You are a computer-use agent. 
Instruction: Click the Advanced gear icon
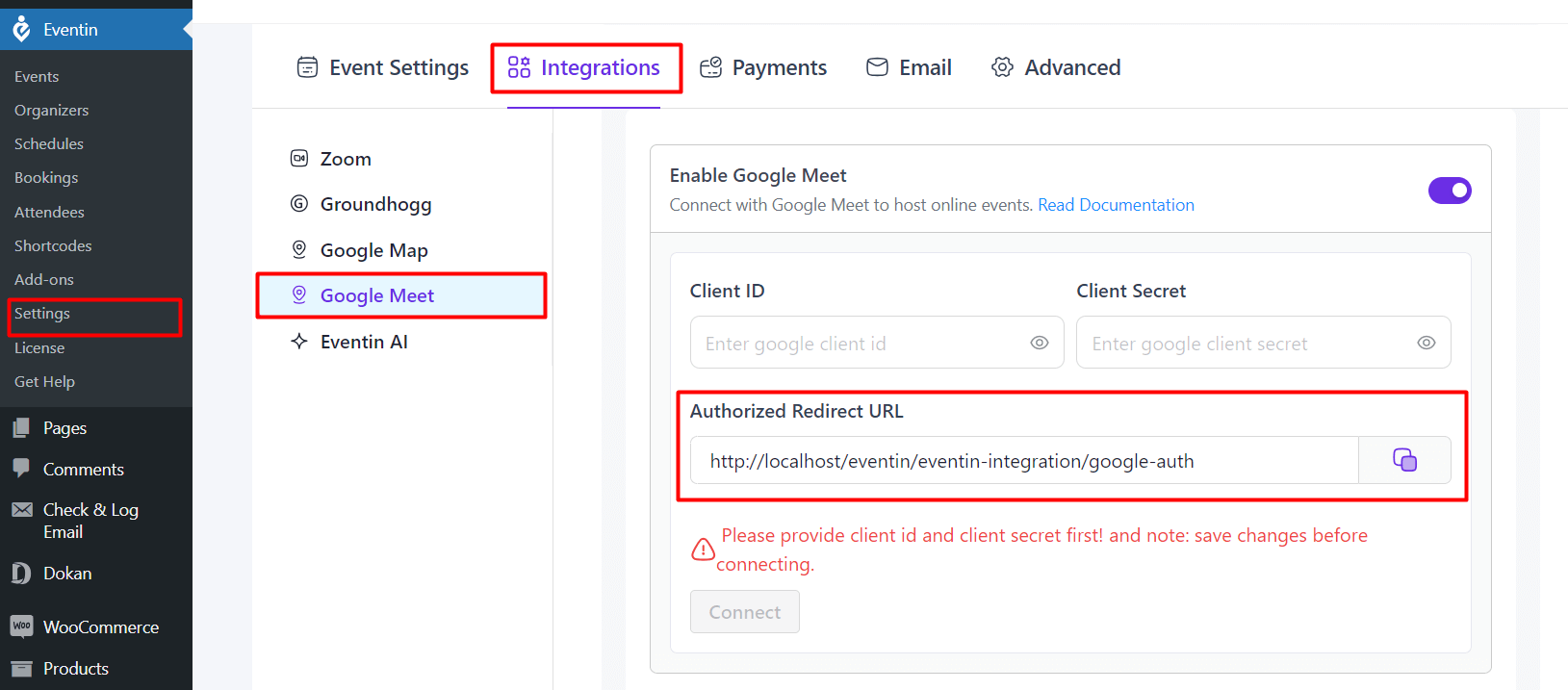coord(1002,67)
